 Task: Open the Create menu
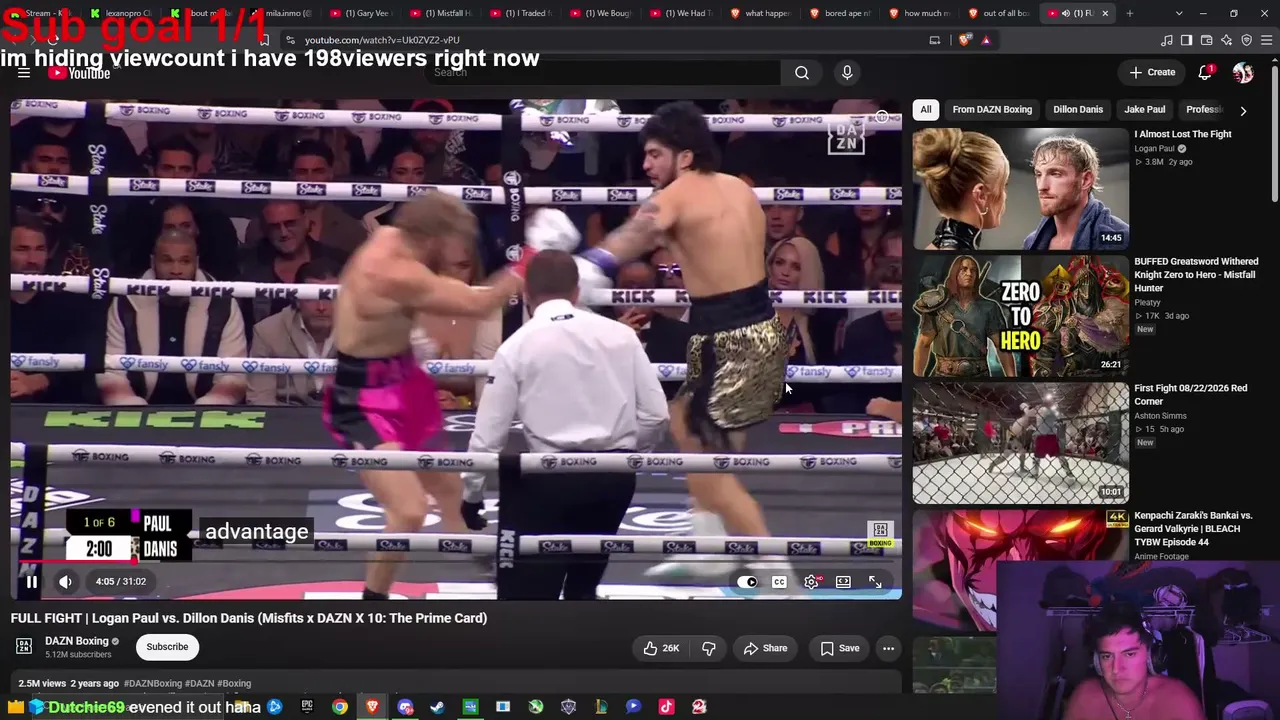tap(1152, 72)
